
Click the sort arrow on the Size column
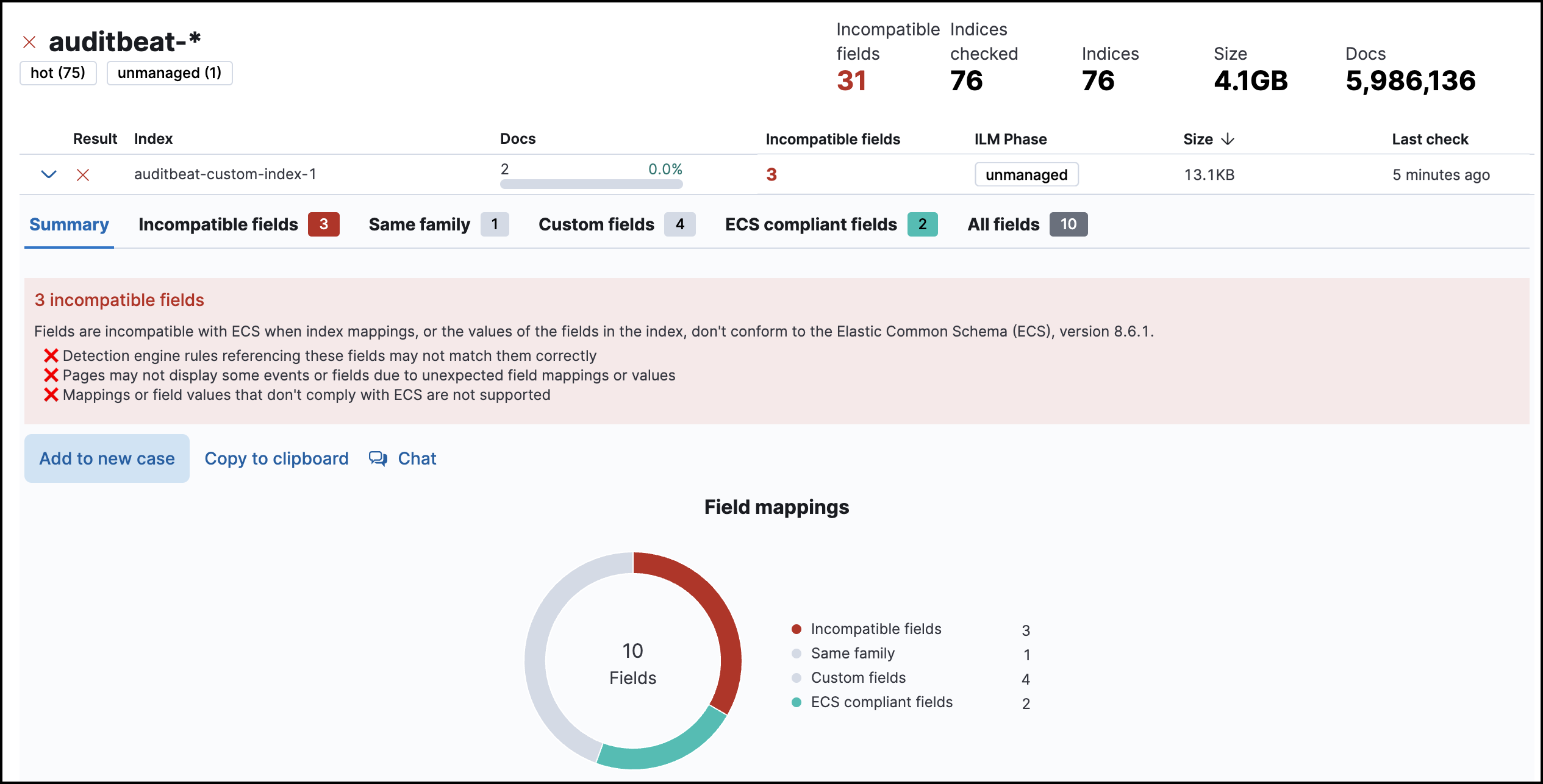[x=1228, y=139]
